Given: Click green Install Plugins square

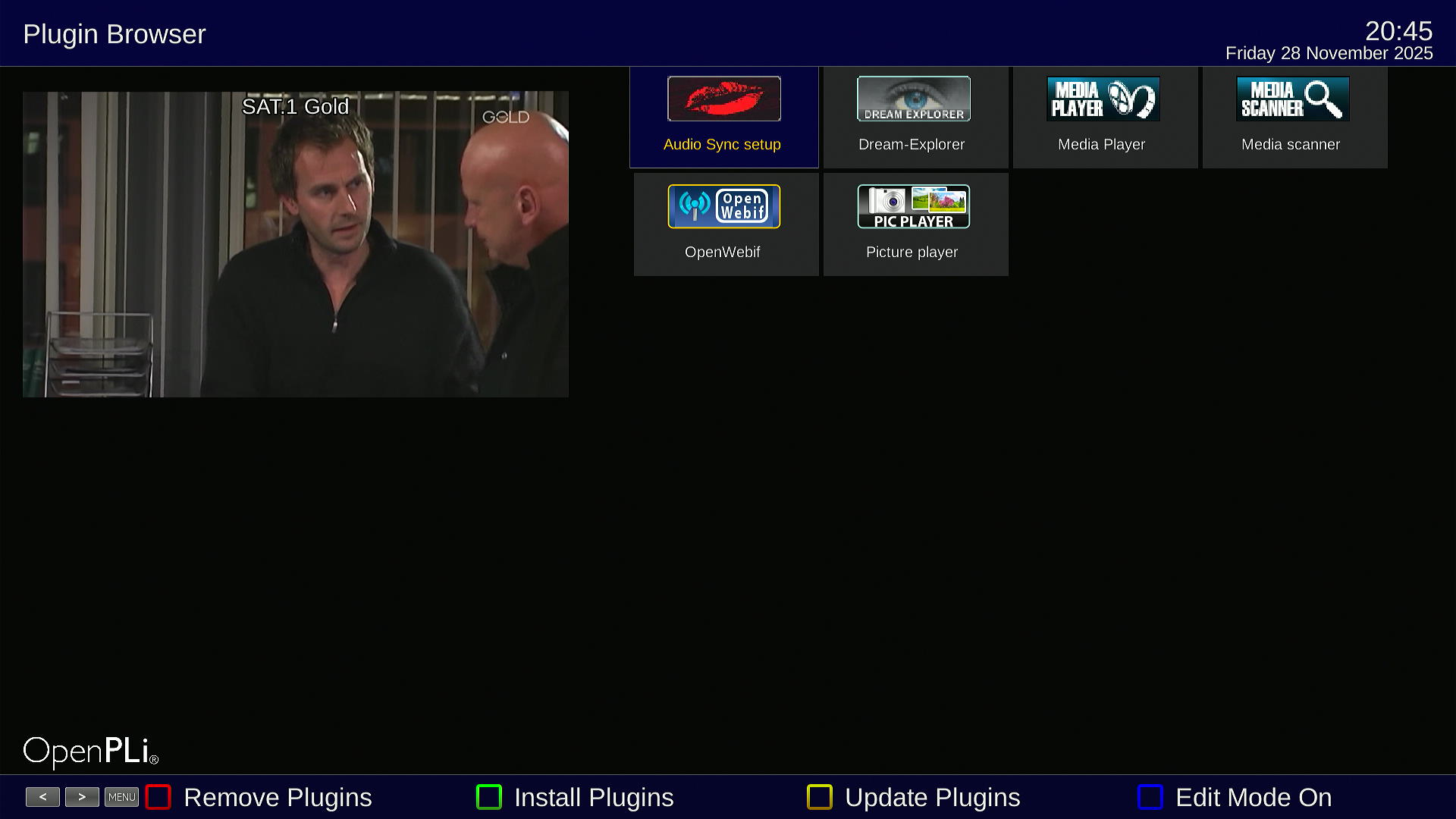Looking at the screenshot, I should point(488,797).
